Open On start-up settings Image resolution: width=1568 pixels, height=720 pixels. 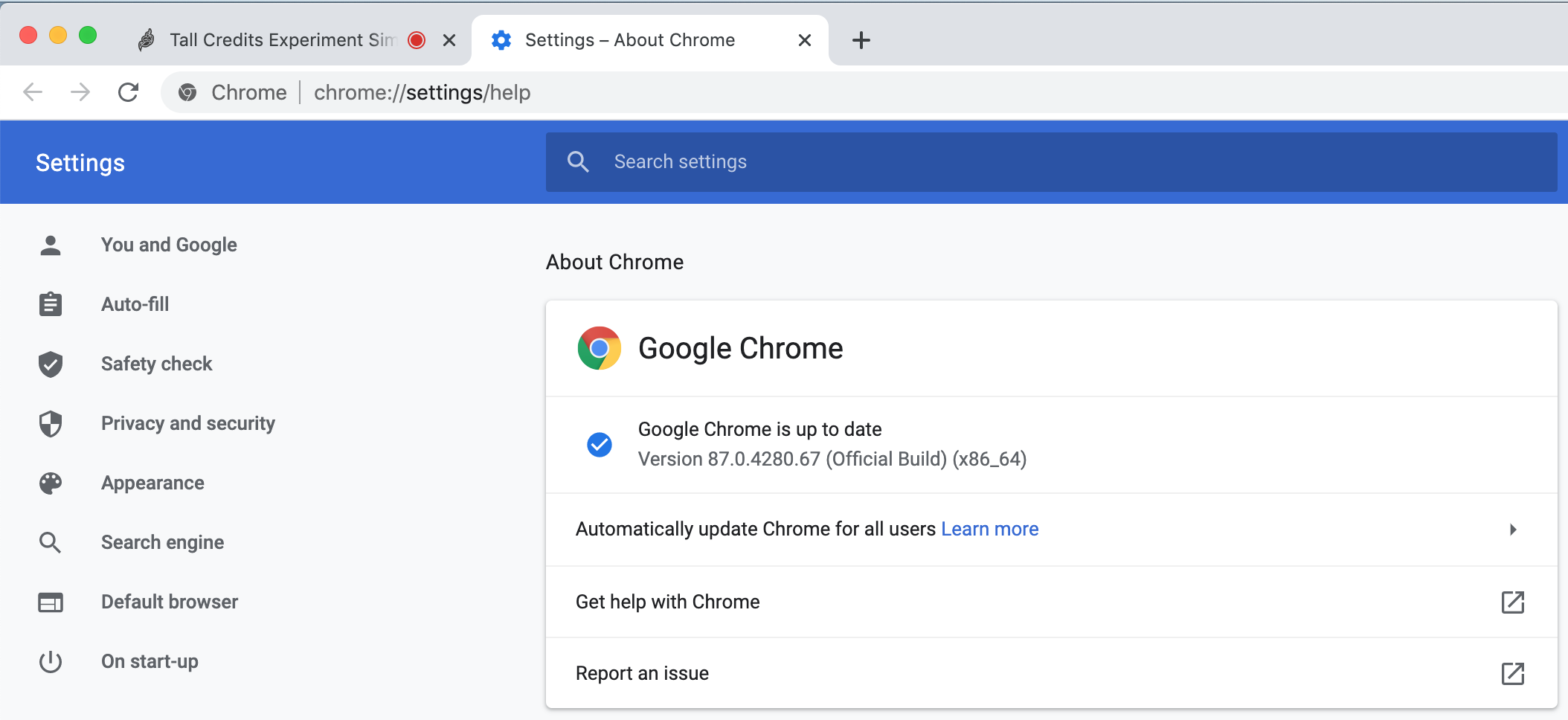(150, 661)
